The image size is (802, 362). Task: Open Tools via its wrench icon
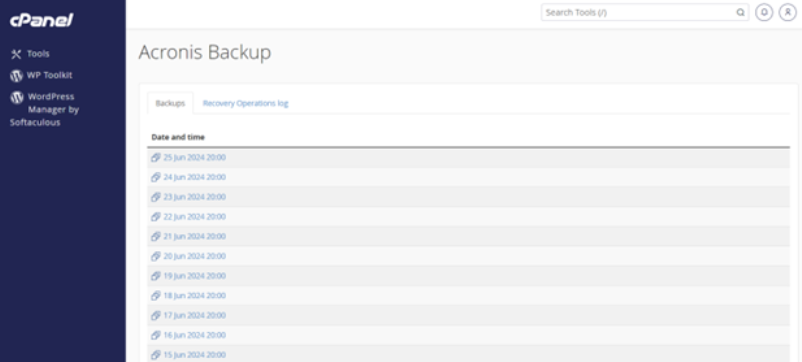[x=16, y=54]
